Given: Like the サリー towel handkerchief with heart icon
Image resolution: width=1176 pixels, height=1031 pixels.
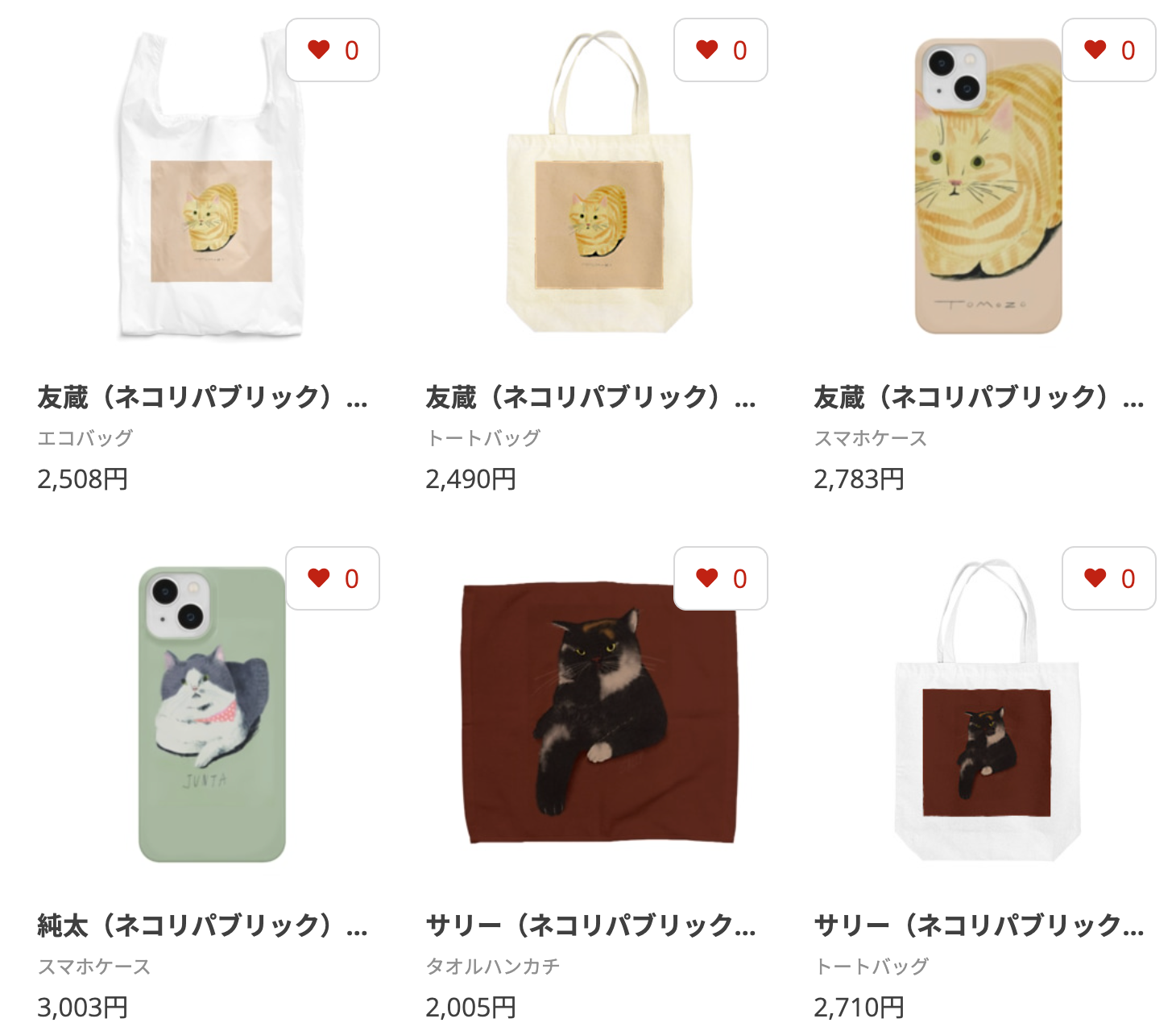Looking at the screenshot, I should pos(721,578).
